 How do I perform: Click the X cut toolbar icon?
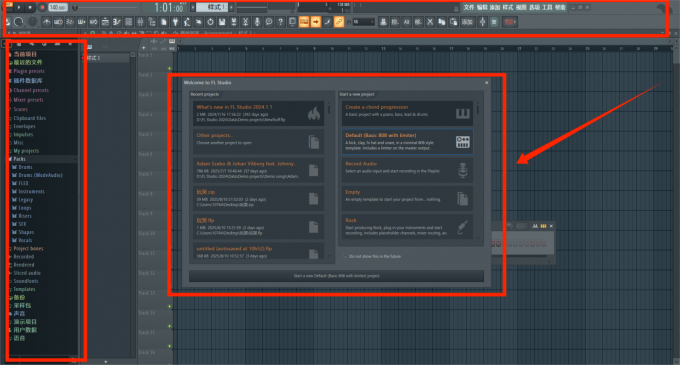click(x=430, y=22)
